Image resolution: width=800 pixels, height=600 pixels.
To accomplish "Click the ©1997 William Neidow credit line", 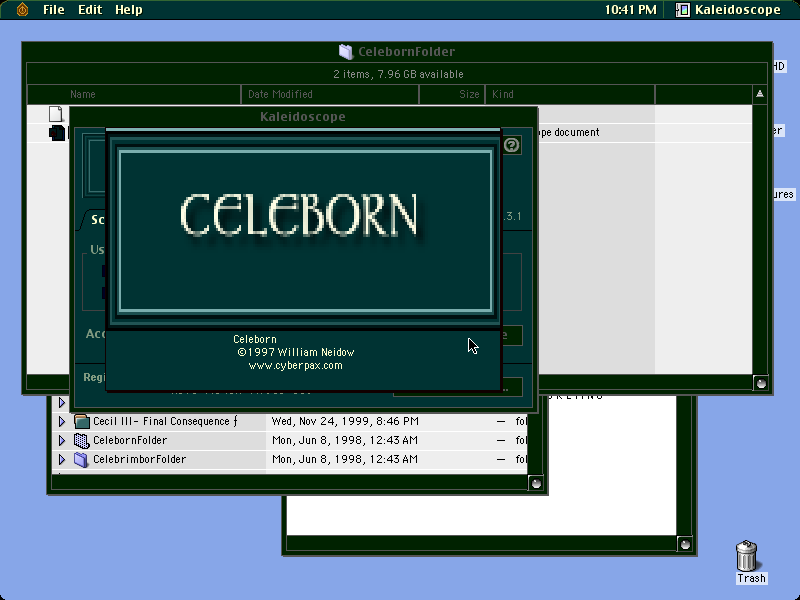I will point(295,352).
